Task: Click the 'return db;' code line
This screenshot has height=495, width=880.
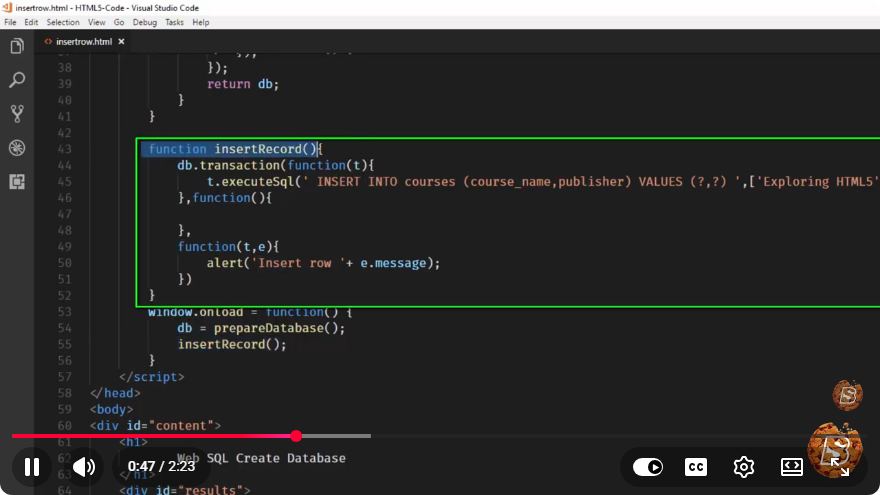Action: click(x=243, y=84)
